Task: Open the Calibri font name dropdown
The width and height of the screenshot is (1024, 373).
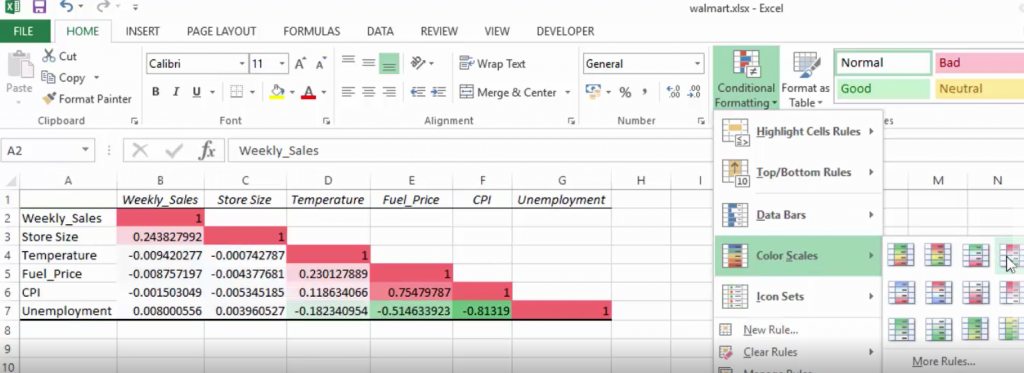Action: coord(242,64)
